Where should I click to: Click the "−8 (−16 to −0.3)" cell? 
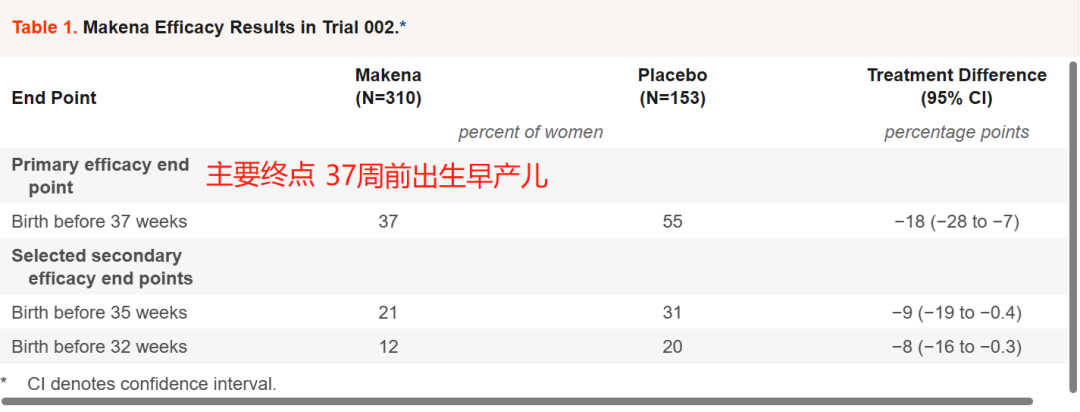[x=956, y=347]
